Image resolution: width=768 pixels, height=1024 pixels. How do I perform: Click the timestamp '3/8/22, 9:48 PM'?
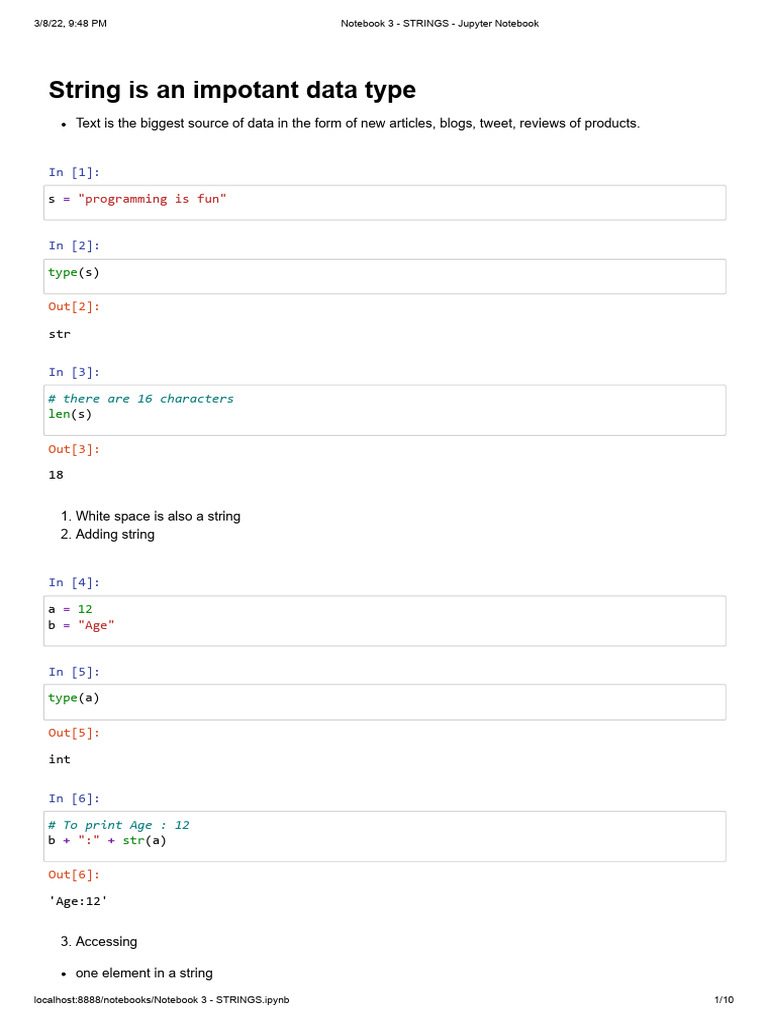point(71,24)
